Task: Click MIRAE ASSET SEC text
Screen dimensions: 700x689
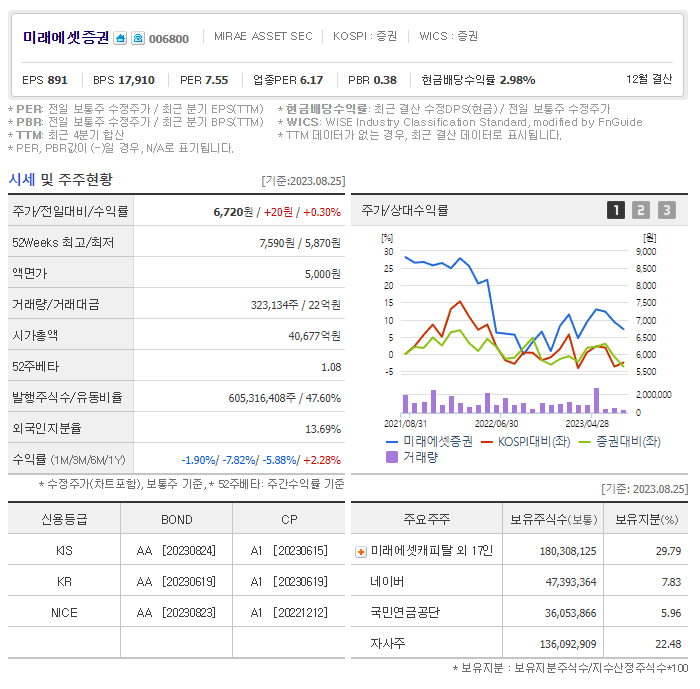Action: click(263, 36)
